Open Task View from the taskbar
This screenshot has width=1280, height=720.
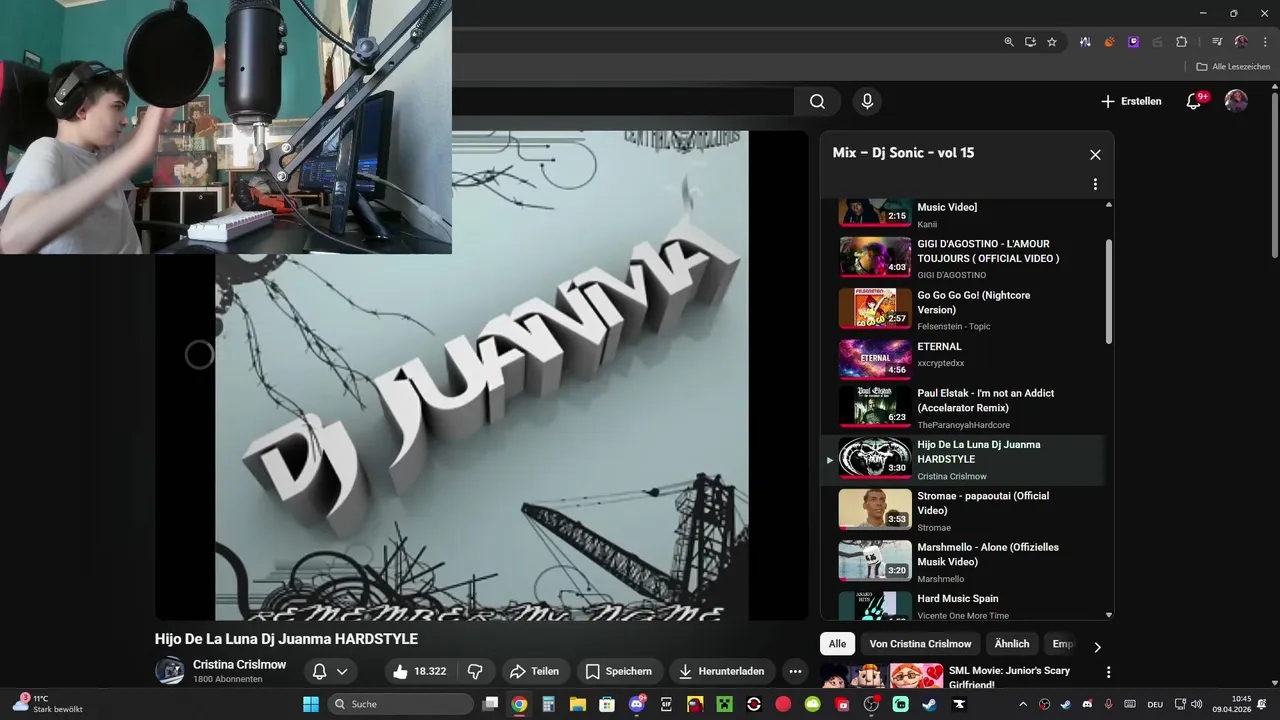click(490, 704)
